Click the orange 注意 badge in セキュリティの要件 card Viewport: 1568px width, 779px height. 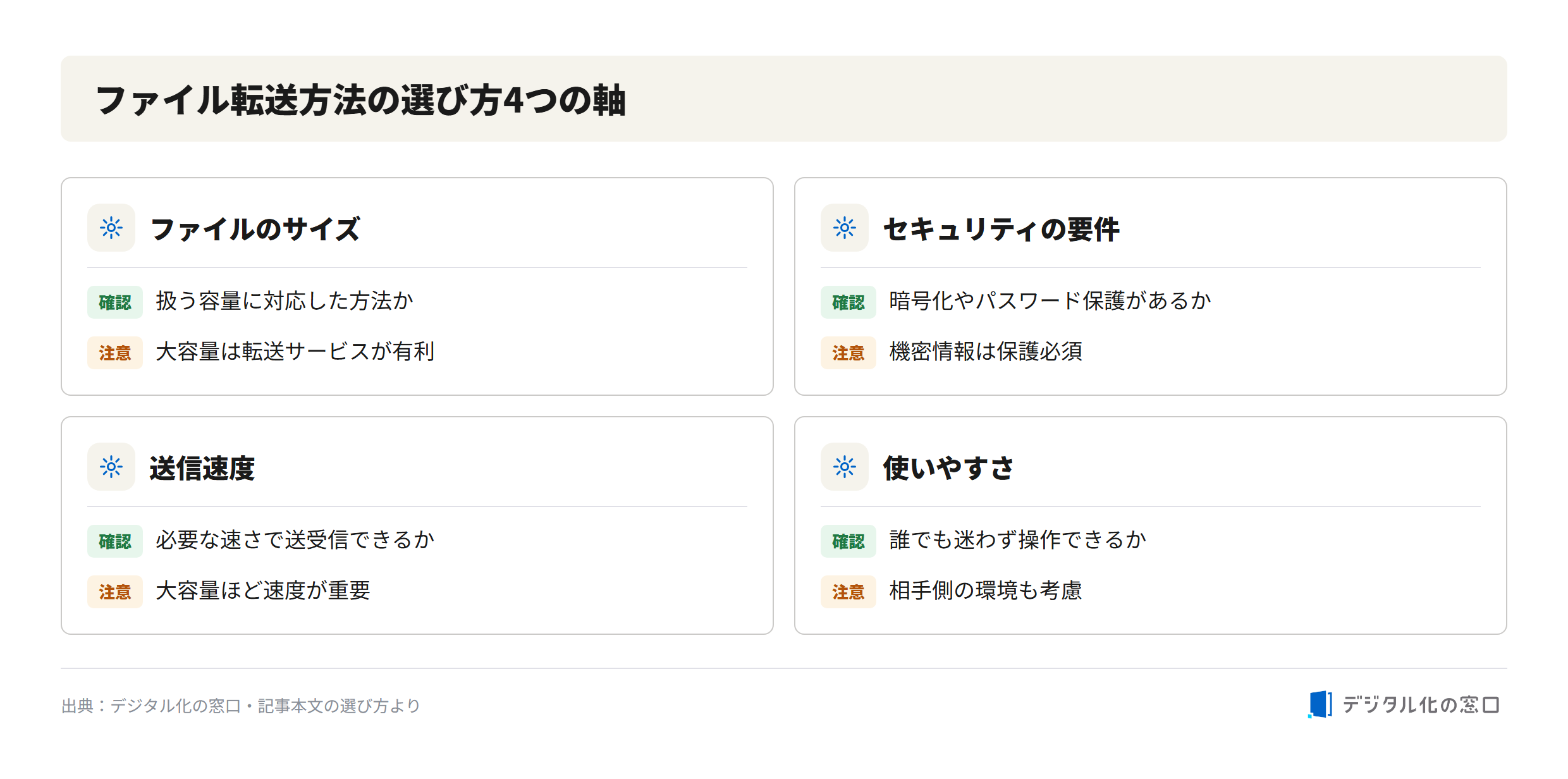(x=848, y=353)
